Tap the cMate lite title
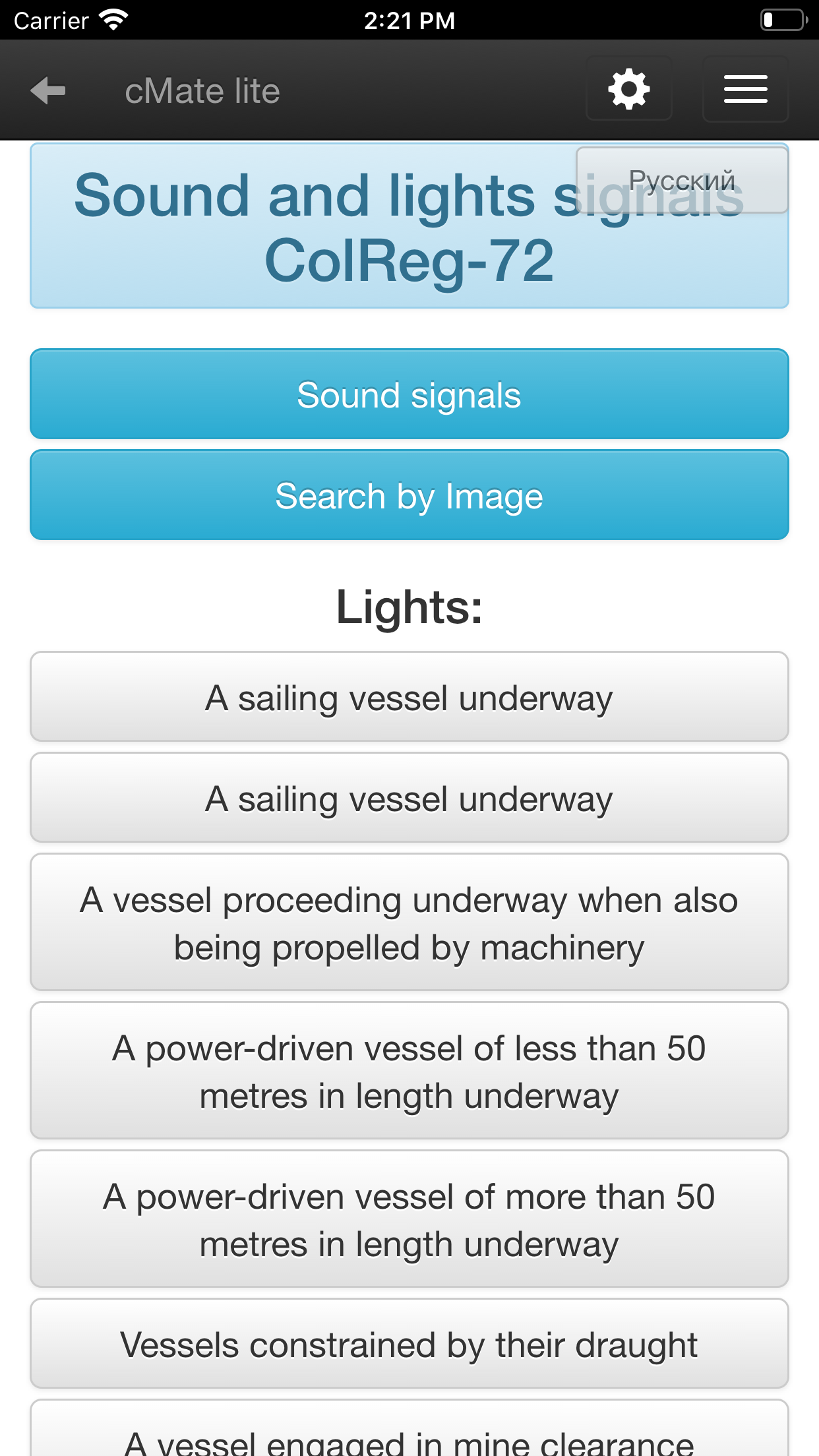This screenshot has height=1456, width=819. point(202,91)
